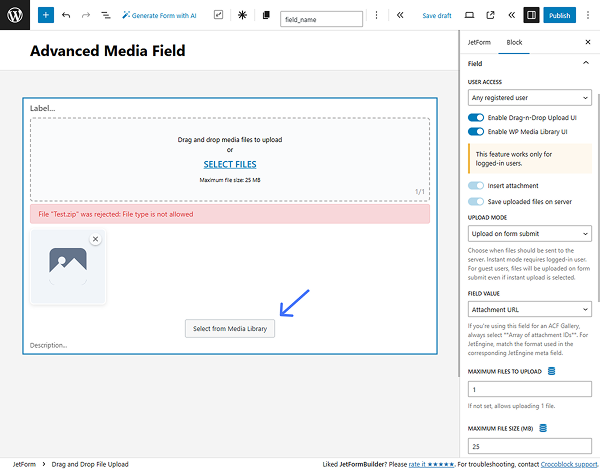The image size is (600, 470).
Task: Undo the last change
Action: (x=66, y=15)
